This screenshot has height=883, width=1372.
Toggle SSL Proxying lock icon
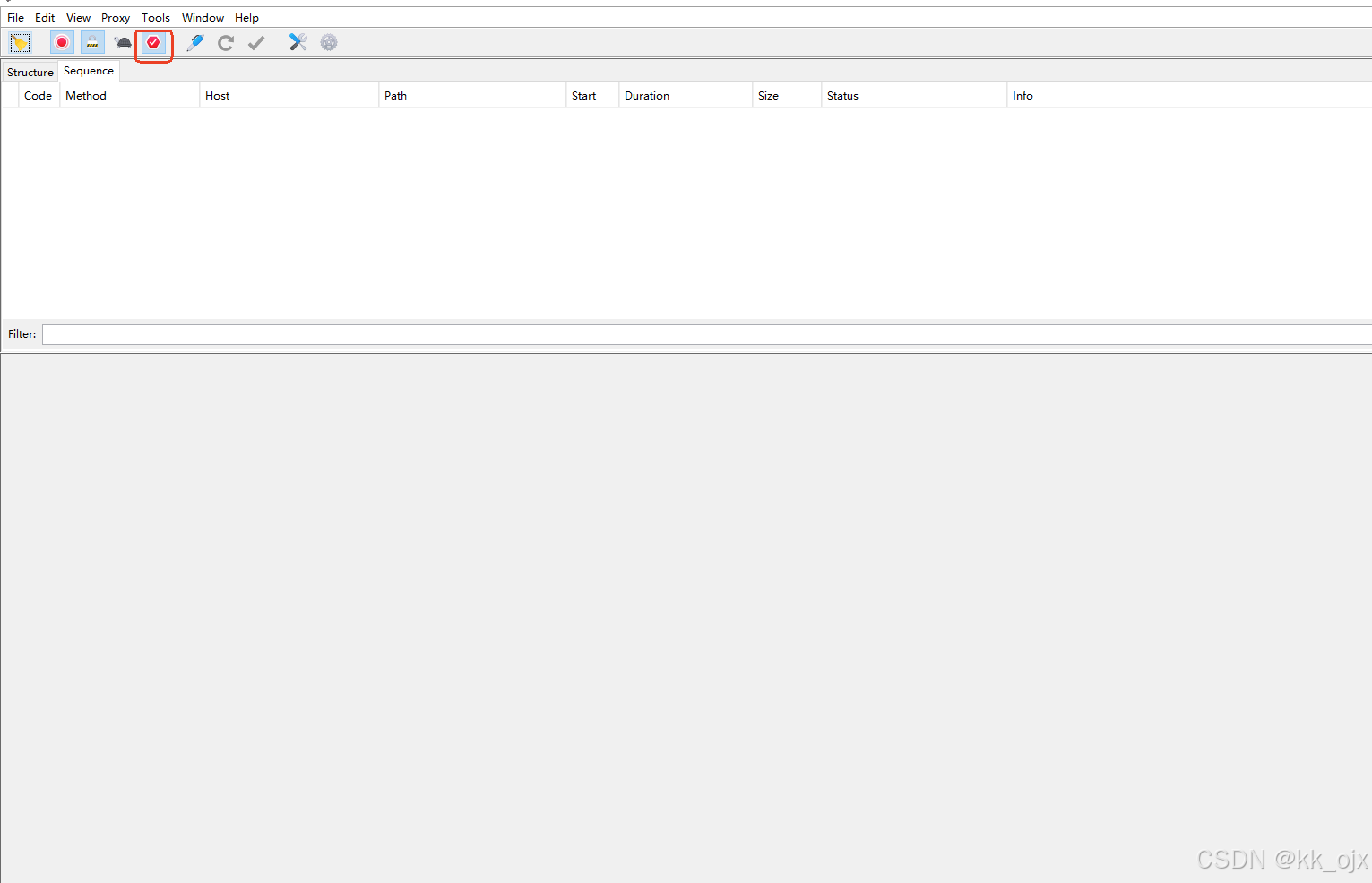coord(92,42)
